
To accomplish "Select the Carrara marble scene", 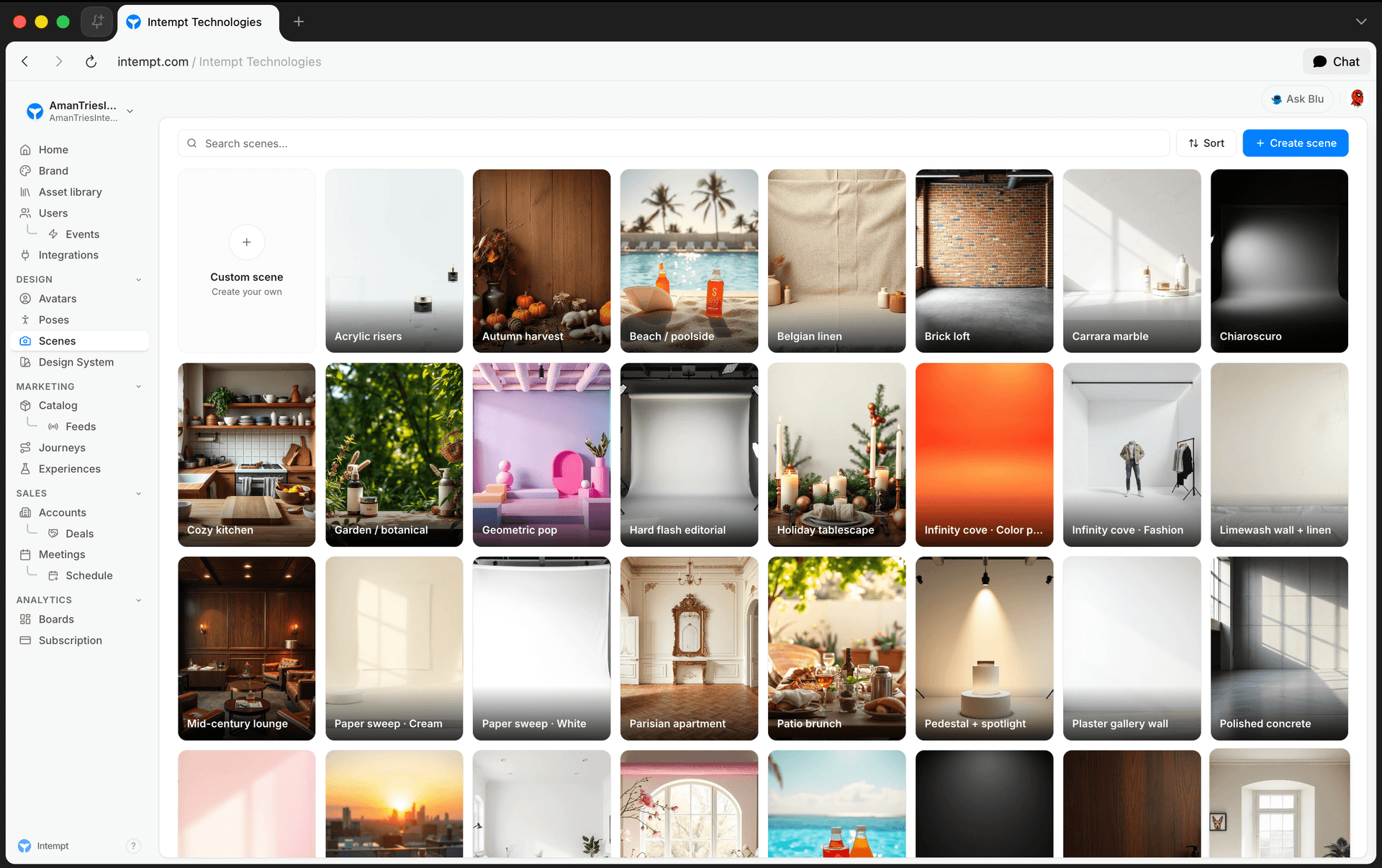I will tap(1132, 261).
